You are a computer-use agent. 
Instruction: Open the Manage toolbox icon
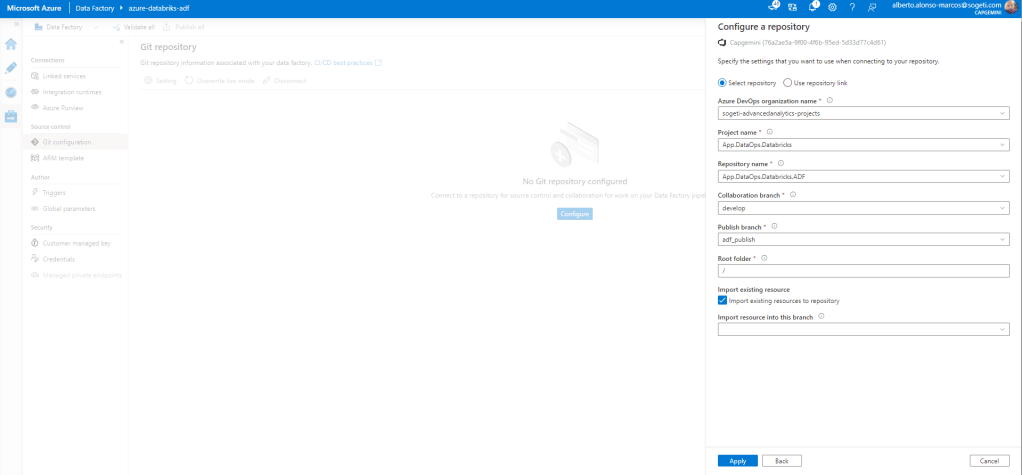tap(11, 116)
